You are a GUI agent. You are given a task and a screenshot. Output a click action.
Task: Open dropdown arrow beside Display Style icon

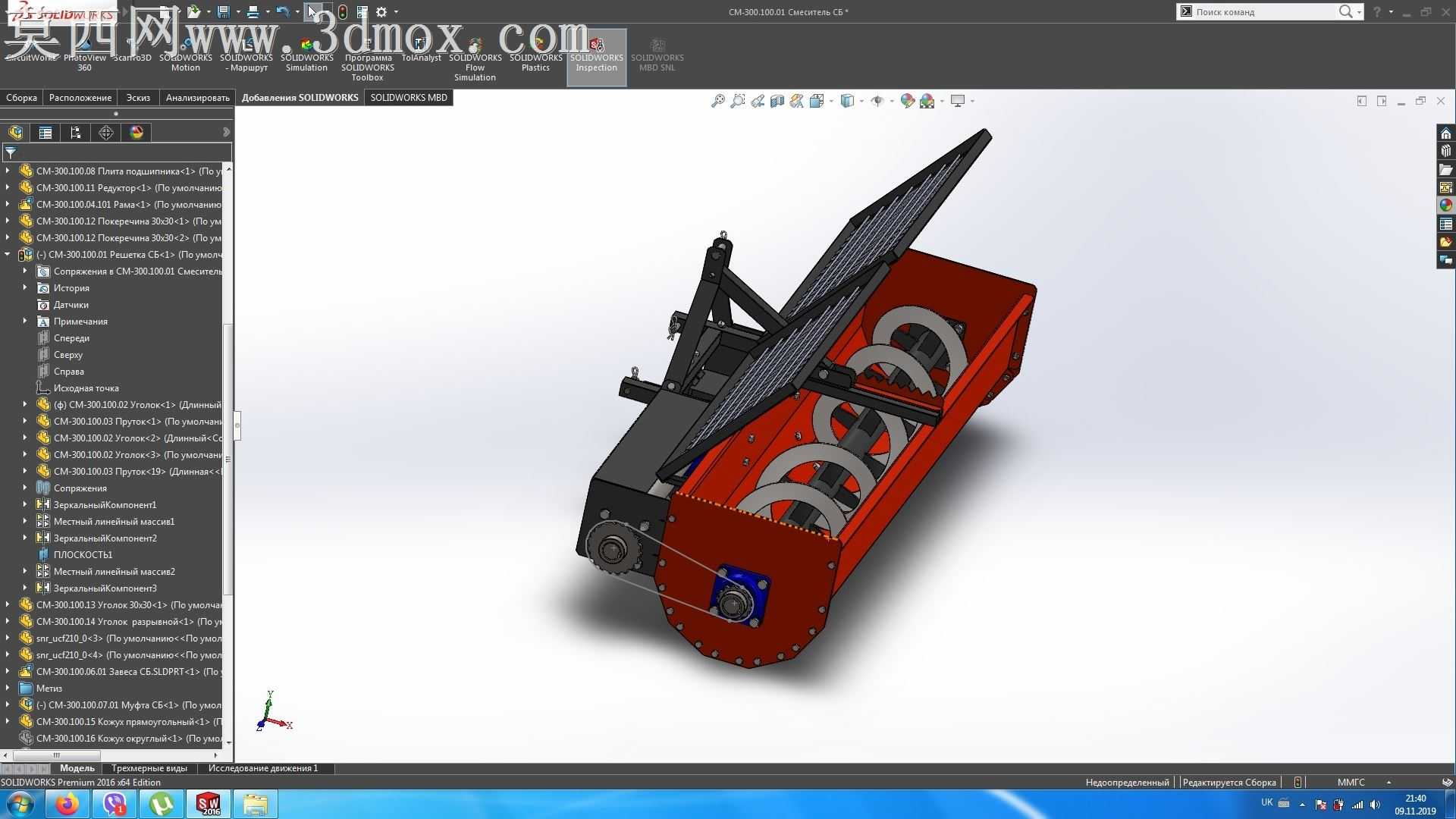862,101
